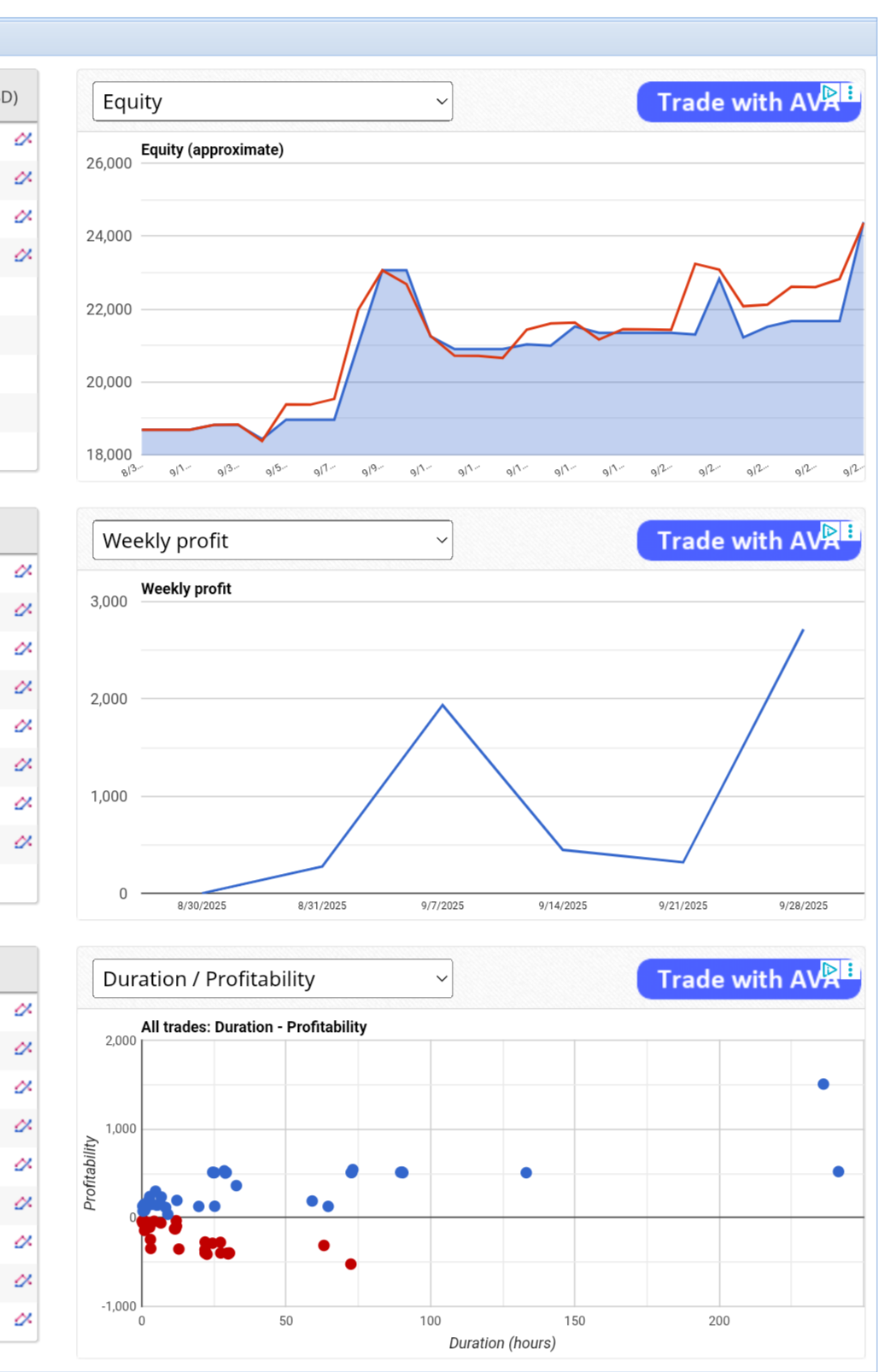Click the 9/7/2025 peak on Weekly profit line
Screen dimensions: 878x1372
point(442,705)
